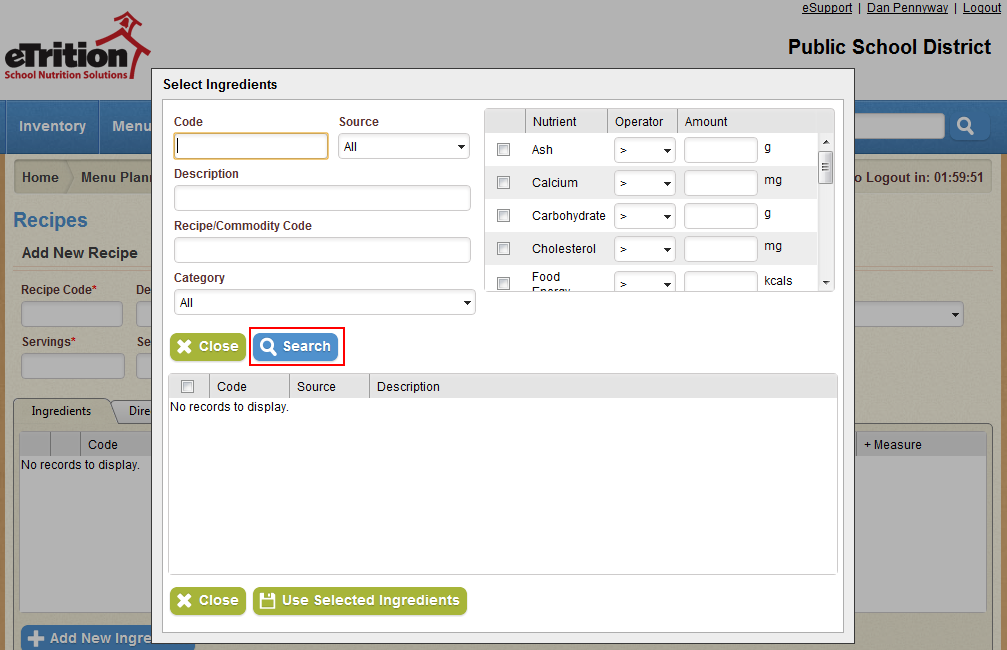Image resolution: width=1007 pixels, height=650 pixels.
Task: Tick the Cholesterol nutrient checkbox
Action: 504,249
